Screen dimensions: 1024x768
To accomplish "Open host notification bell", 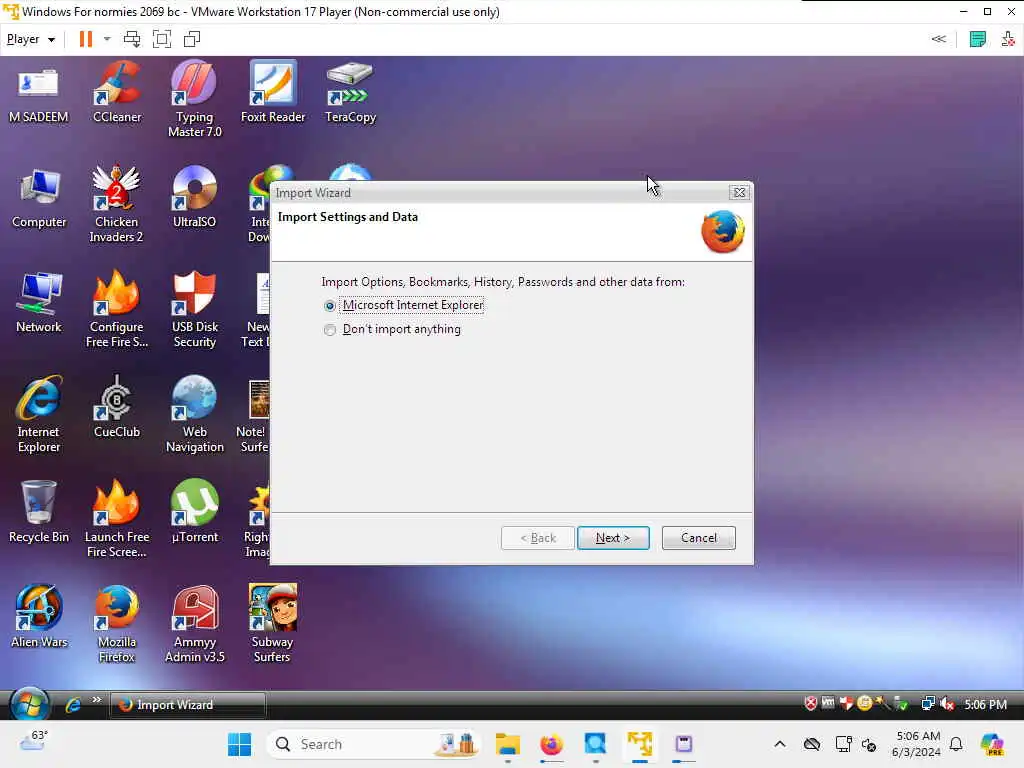I will coord(956,744).
